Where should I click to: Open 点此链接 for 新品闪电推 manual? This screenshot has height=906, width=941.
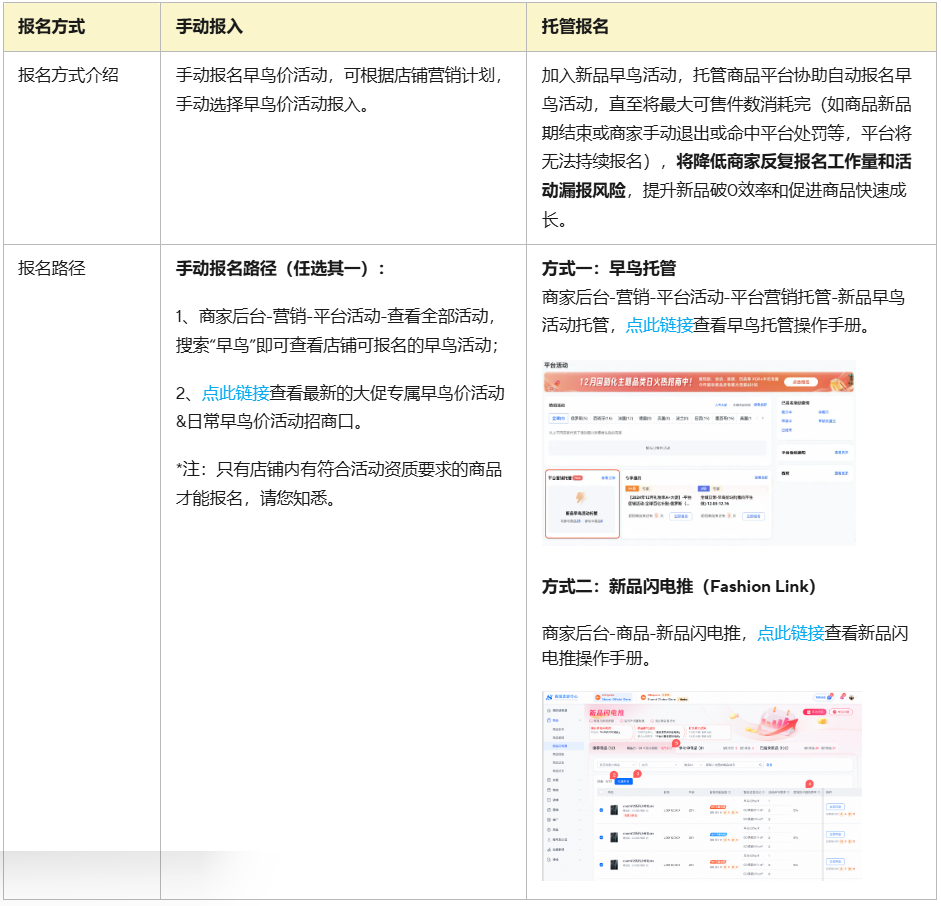coord(790,633)
